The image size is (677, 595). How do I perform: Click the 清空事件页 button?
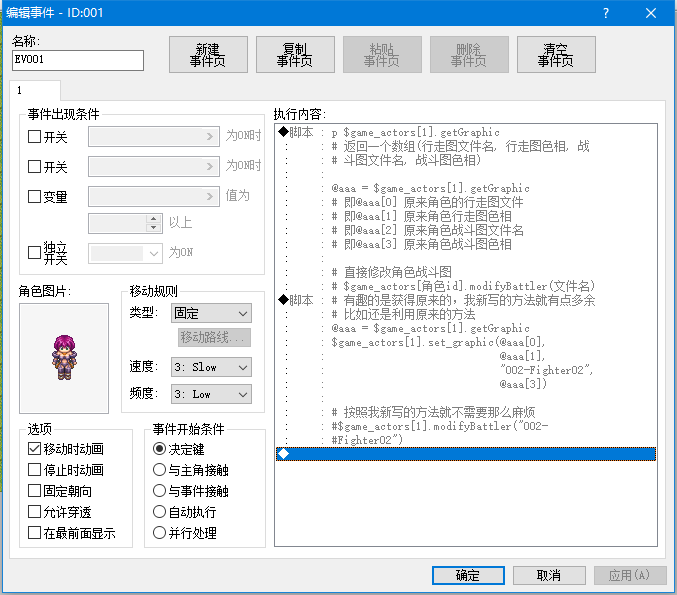[556, 54]
